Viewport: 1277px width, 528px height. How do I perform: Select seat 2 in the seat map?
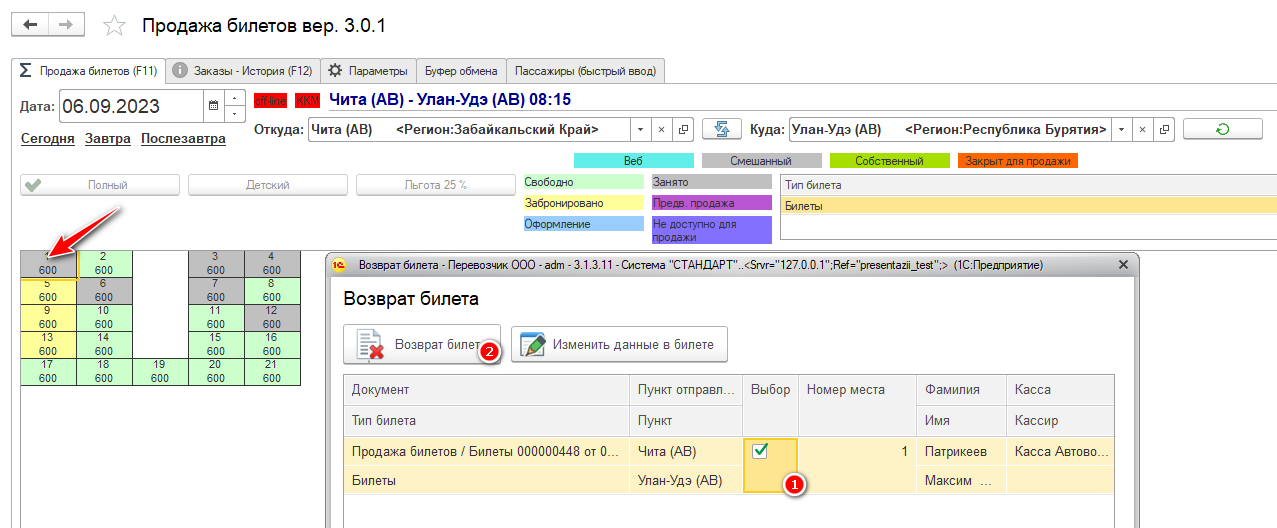(103, 263)
